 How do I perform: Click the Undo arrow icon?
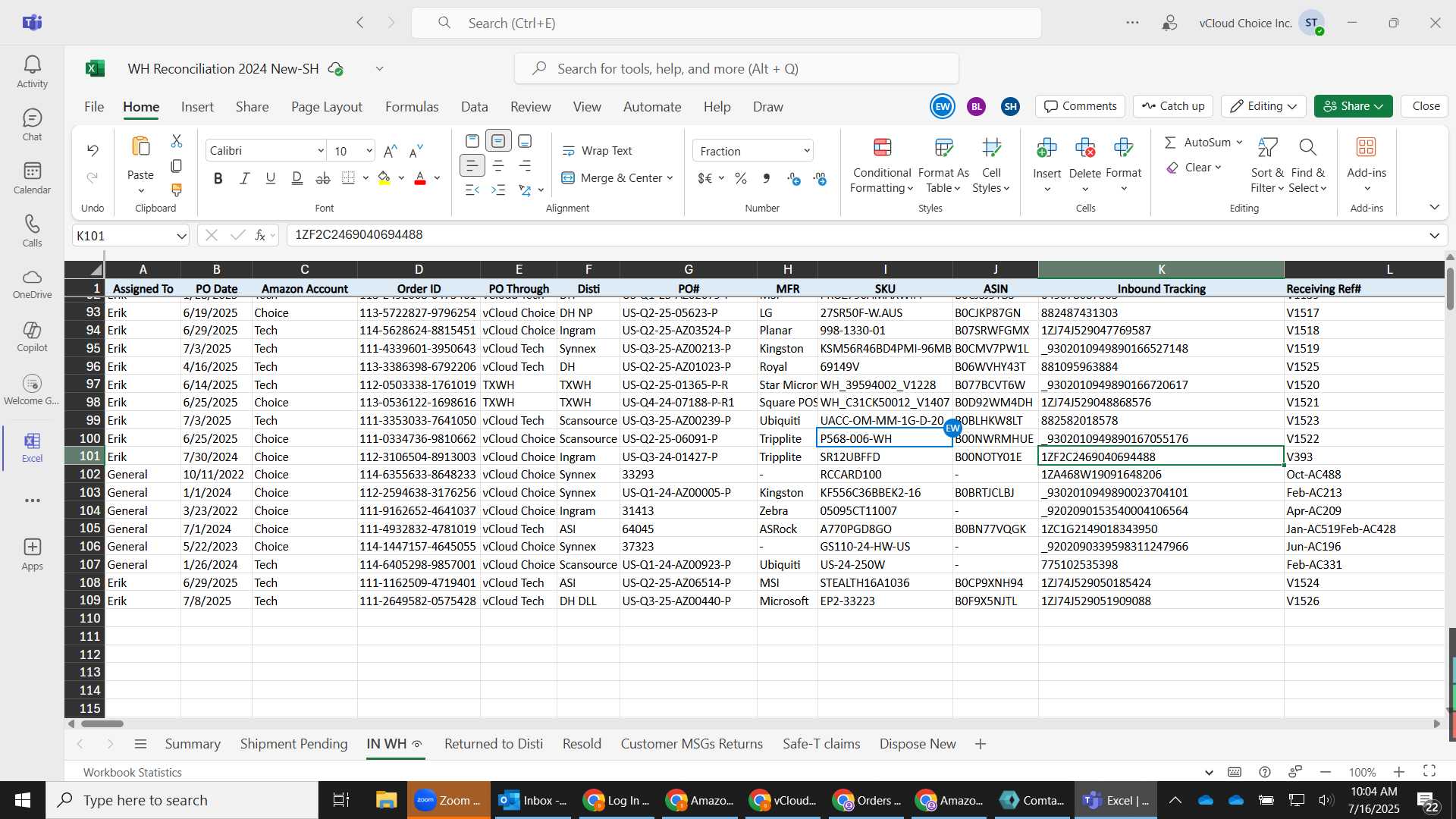click(x=93, y=150)
